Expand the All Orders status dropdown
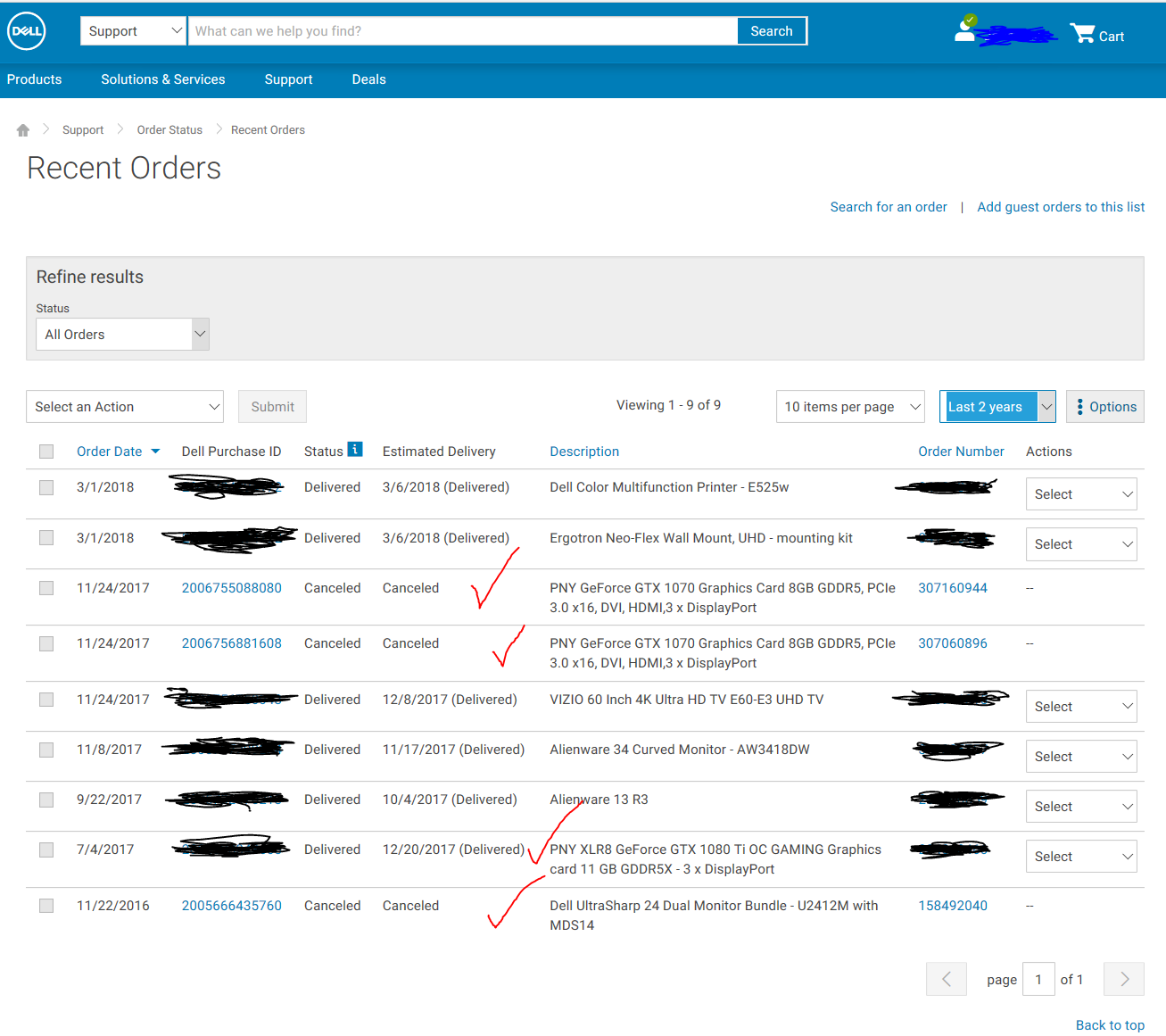Image resolution: width=1166 pixels, height=1036 pixels. click(122, 335)
